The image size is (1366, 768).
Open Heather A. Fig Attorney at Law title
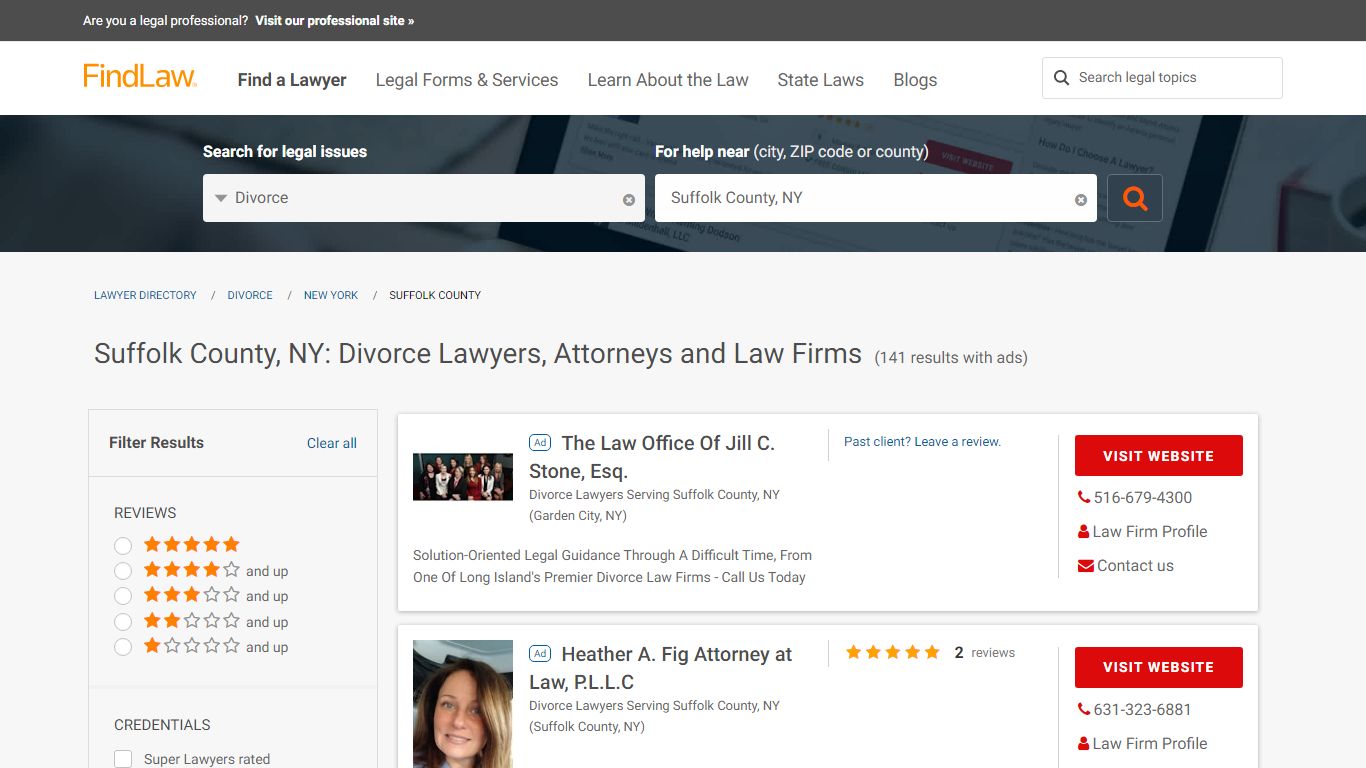tap(660, 668)
